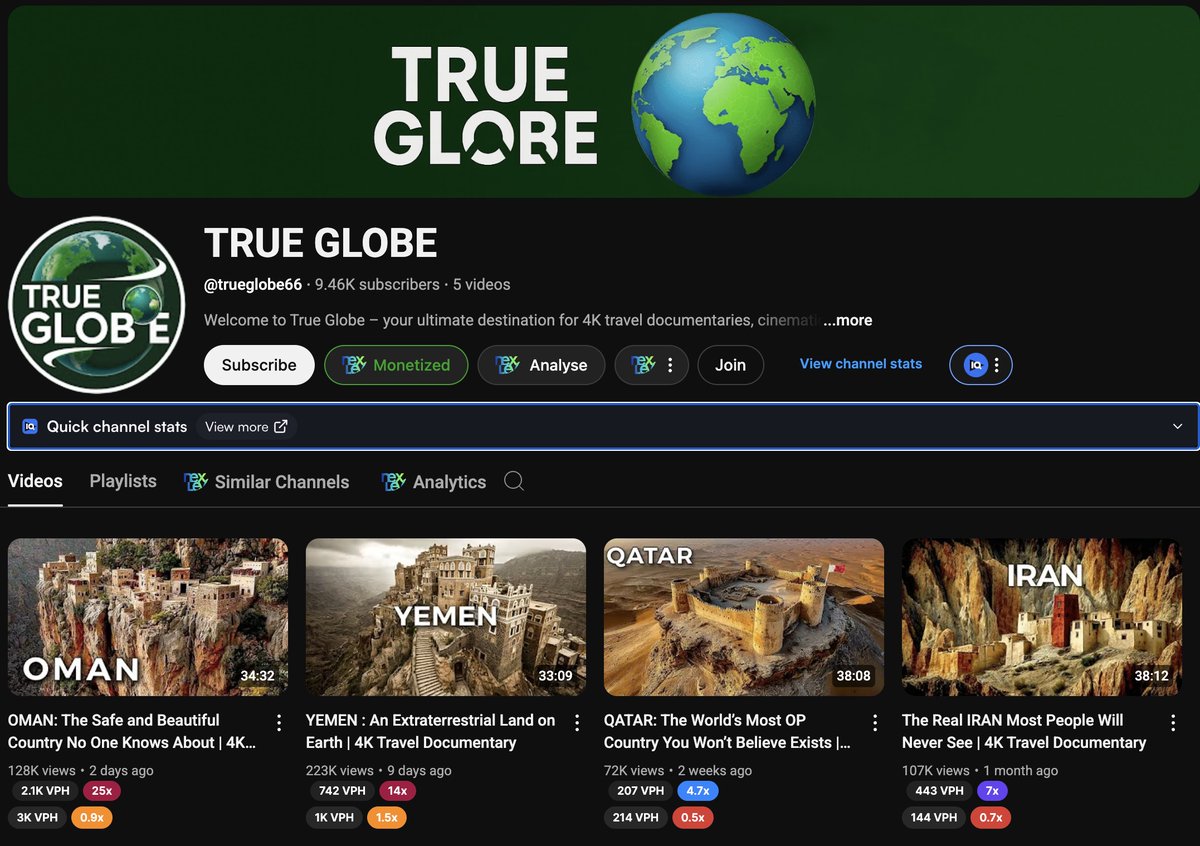Click the Join button
The height and width of the screenshot is (846, 1200).
click(730, 365)
